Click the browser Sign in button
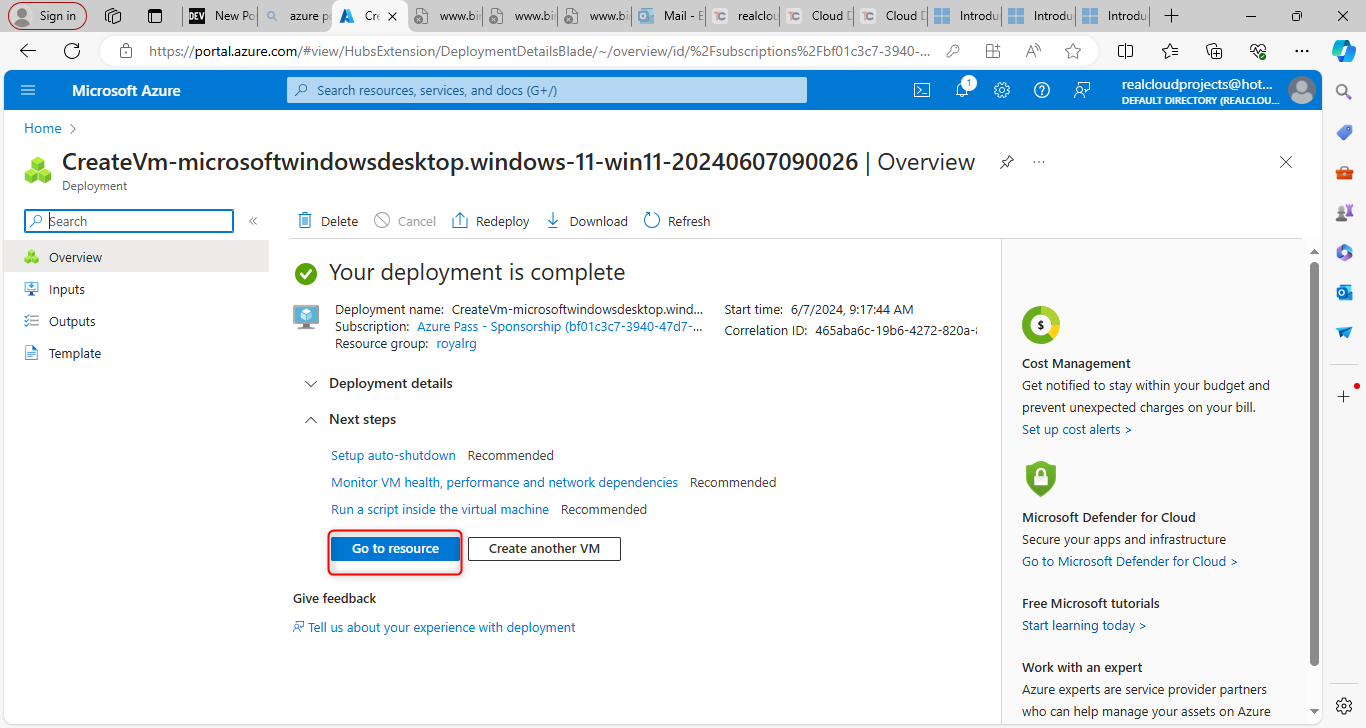The height and width of the screenshot is (728, 1366). tap(47, 16)
